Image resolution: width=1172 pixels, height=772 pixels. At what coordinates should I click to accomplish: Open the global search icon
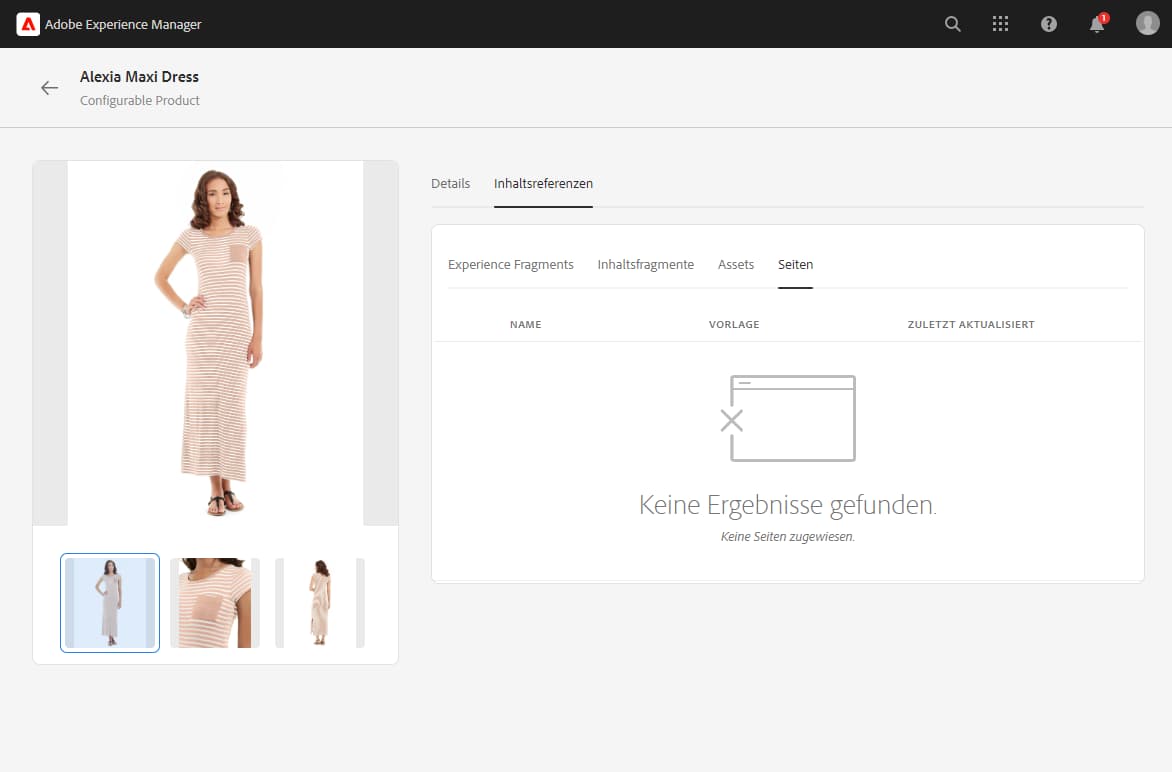(x=952, y=23)
